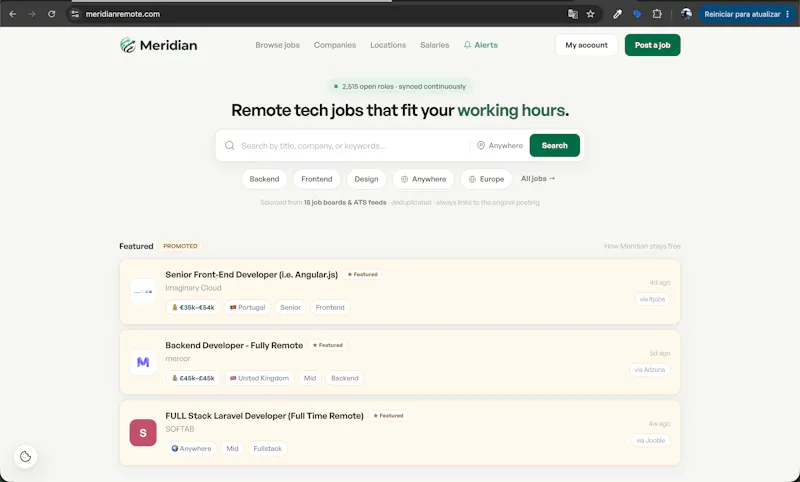
Task: Click the Anywhere tag on SOFTAB job
Action: pyautogui.click(x=191, y=448)
